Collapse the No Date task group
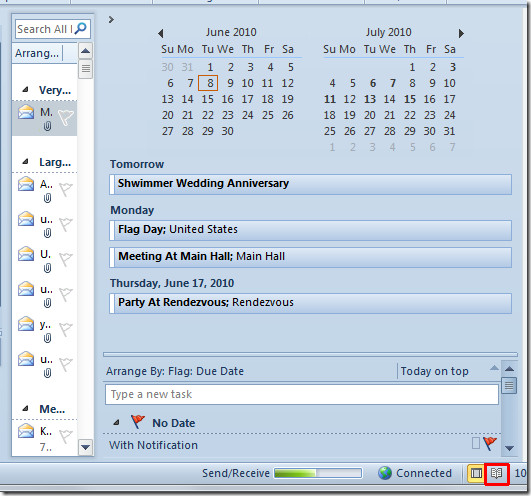 tap(116, 423)
